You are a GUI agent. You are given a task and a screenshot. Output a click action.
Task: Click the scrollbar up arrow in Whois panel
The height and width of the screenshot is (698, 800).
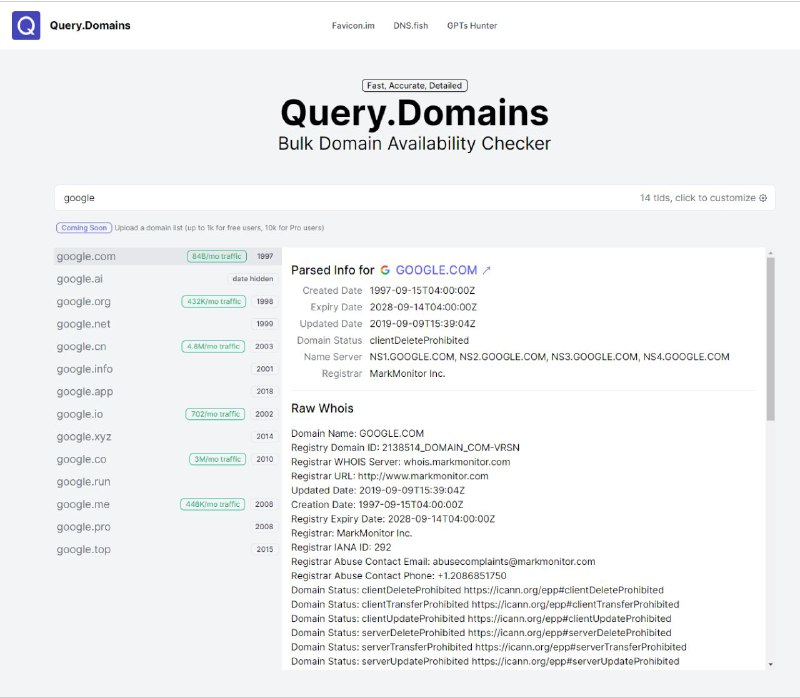click(x=770, y=253)
